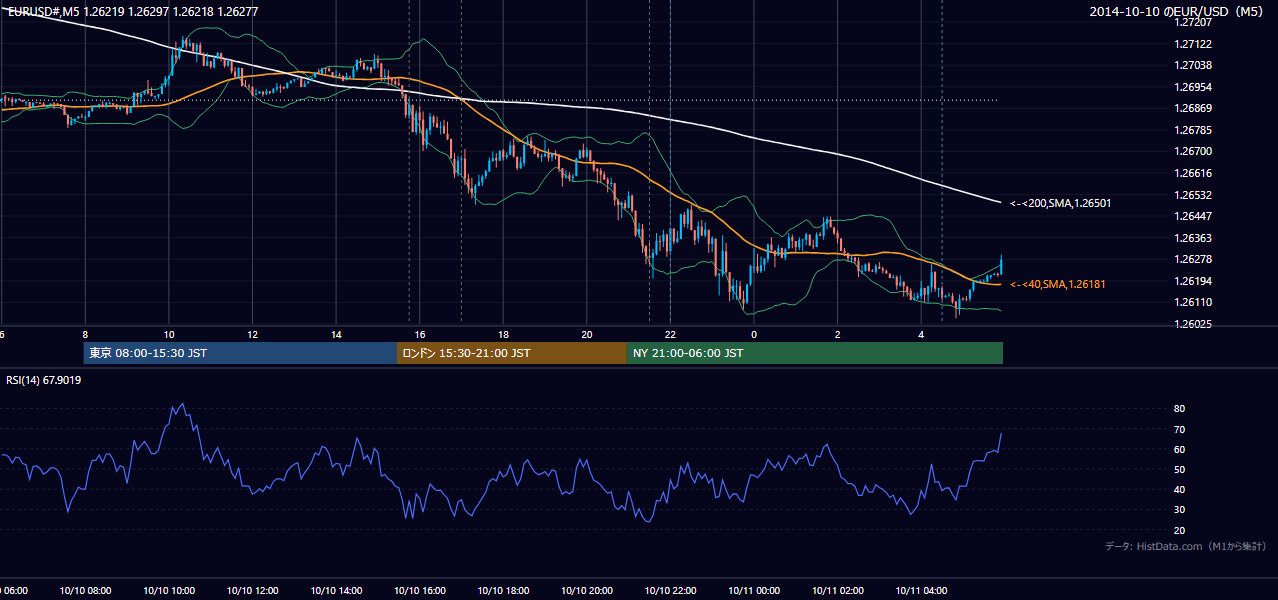Click the 10/11 04:00 bottom time label

(921, 591)
